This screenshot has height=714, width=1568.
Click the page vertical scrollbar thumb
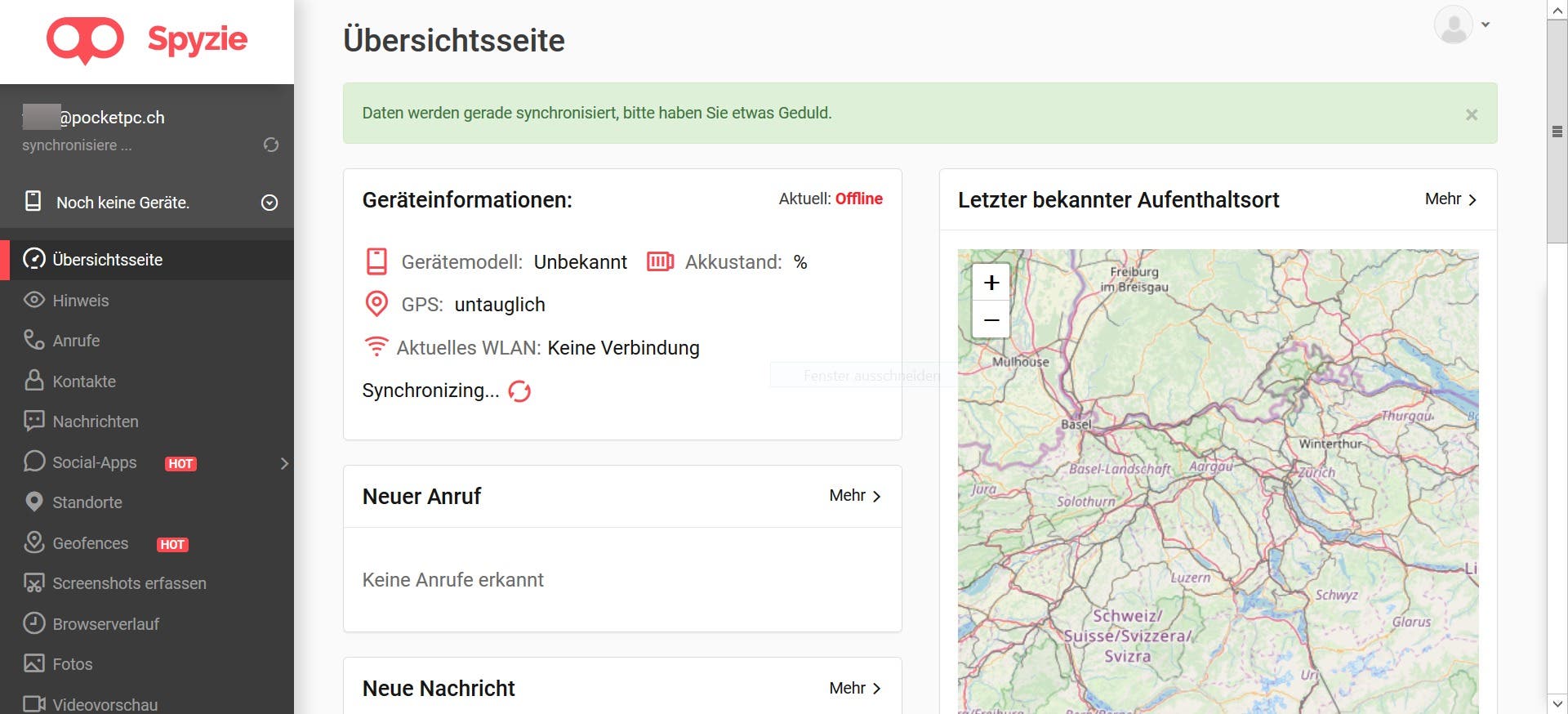tap(1557, 131)
